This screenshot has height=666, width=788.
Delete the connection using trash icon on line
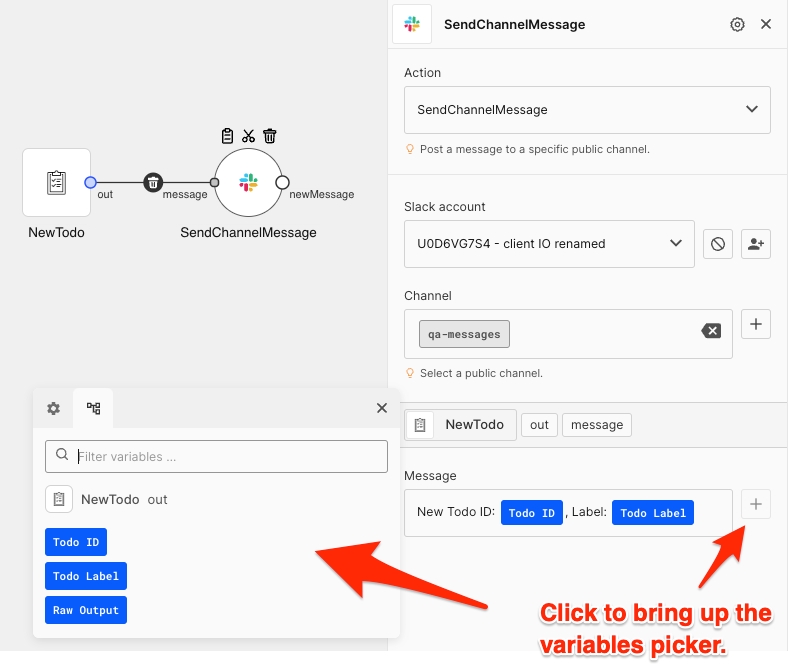click(x=153, y=182)
